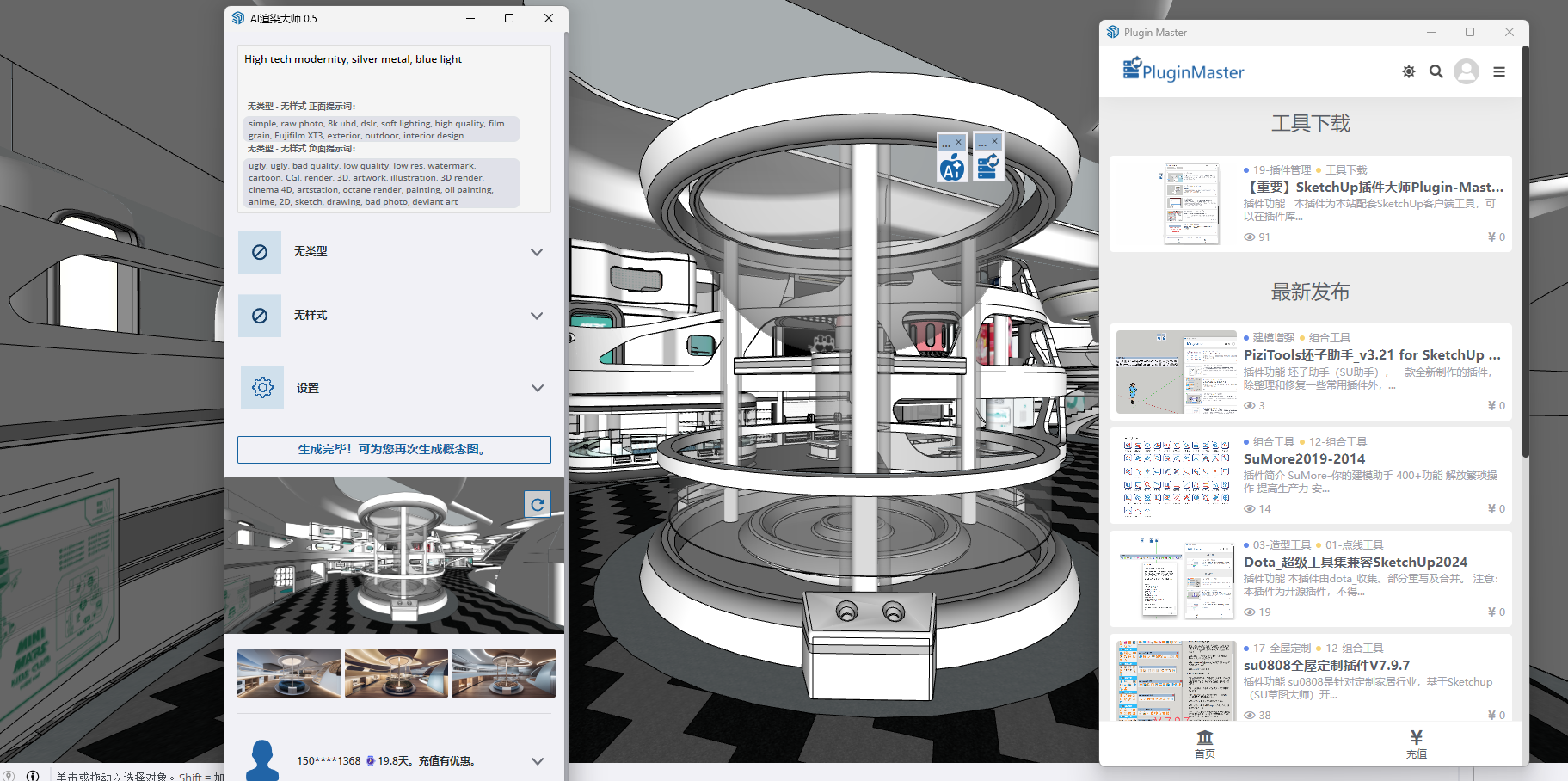
Task: Click the AI render toolbar icon
Action: [952, 166]
